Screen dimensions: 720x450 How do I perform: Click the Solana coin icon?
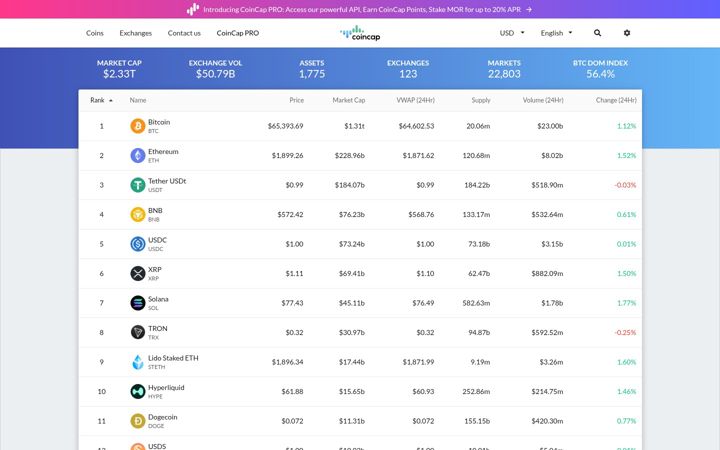[x=138, y=303]
